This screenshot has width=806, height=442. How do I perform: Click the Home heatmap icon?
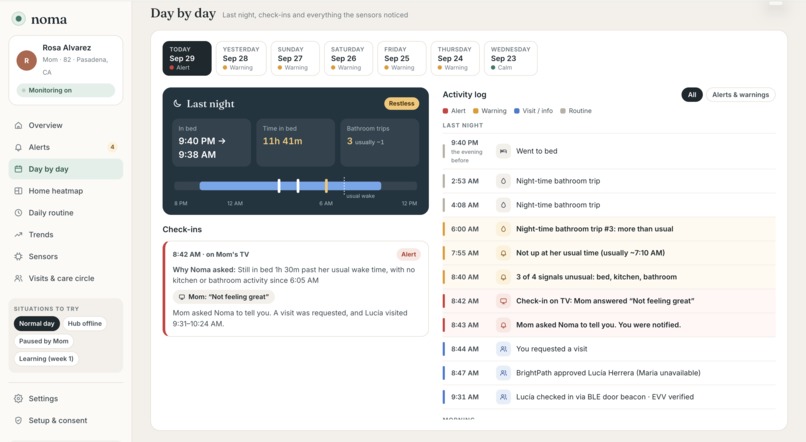coord(19,191)
